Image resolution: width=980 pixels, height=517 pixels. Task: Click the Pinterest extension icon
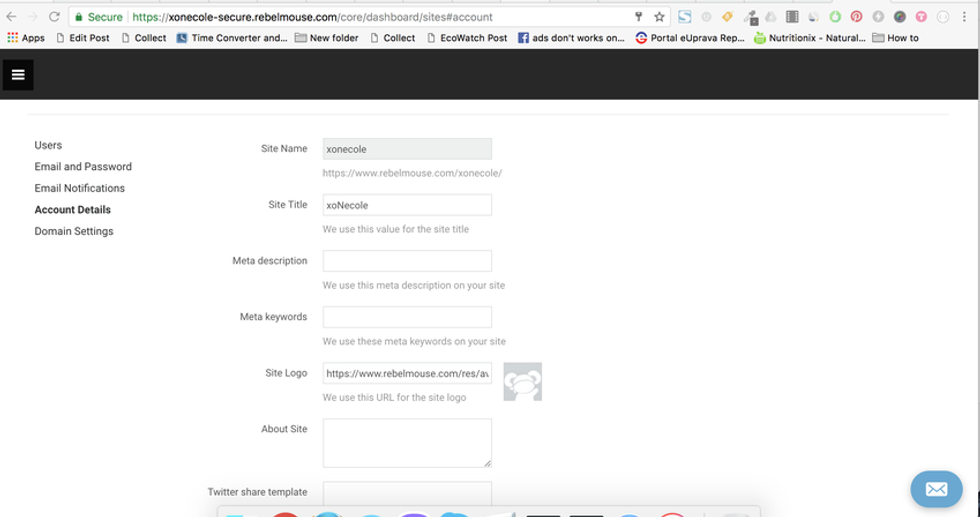[x=856, y=17]
